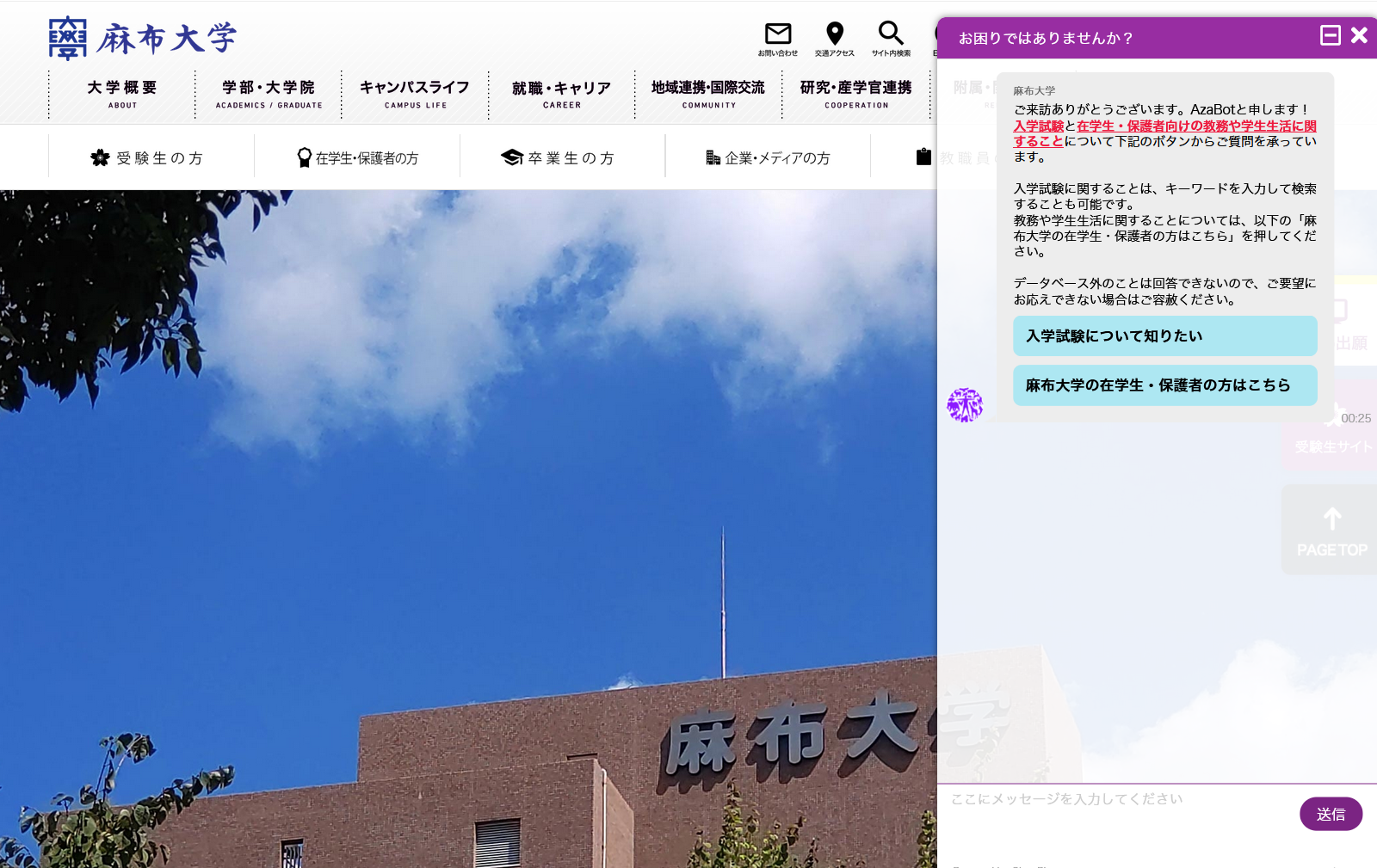Click the chat header お困りではありませんか？
Screen dimensions: 1377x868
coord(1046,38)
